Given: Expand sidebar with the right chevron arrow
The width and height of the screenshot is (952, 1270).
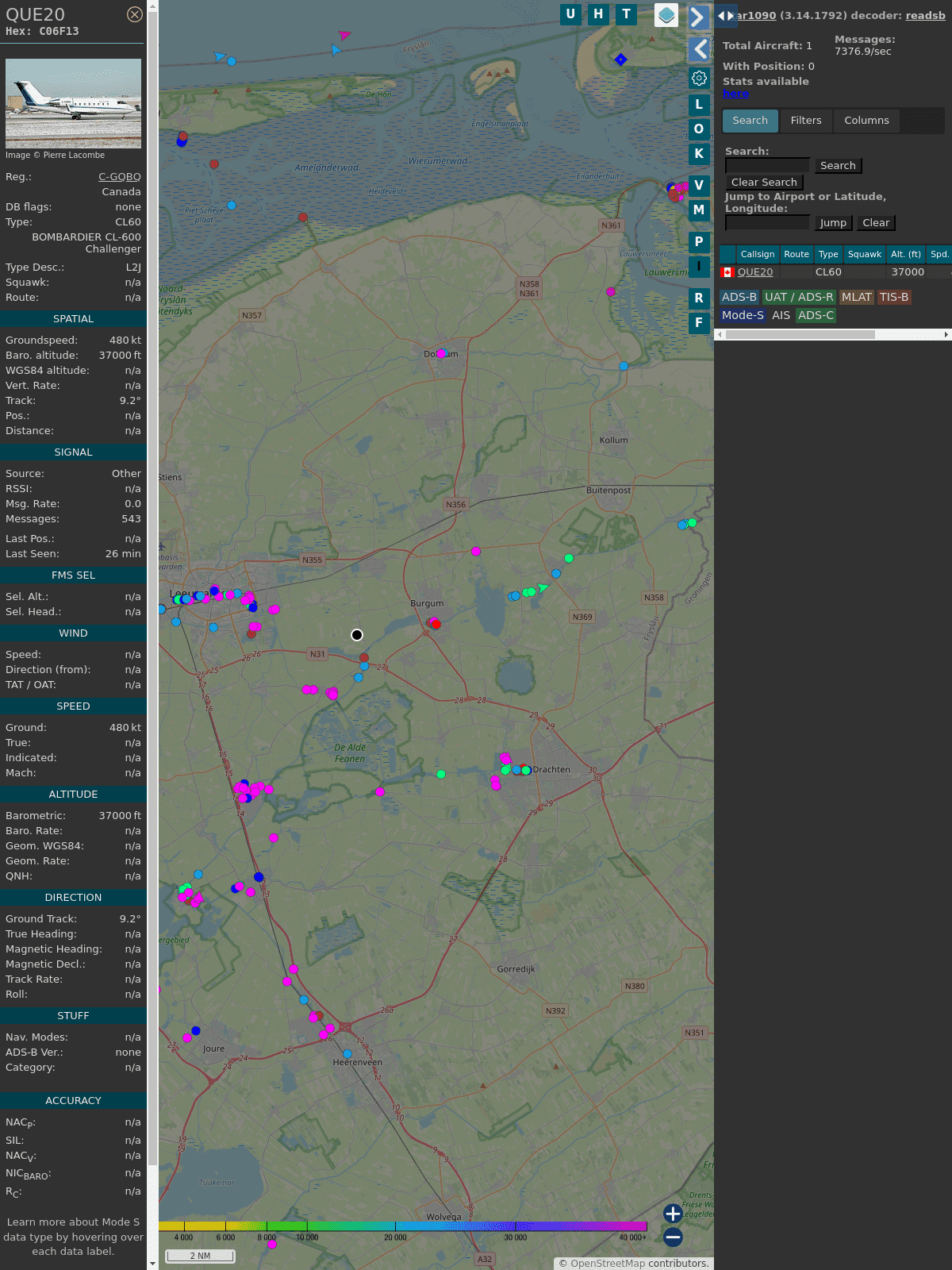Looking at the screenshot, I should click(698, 17).
